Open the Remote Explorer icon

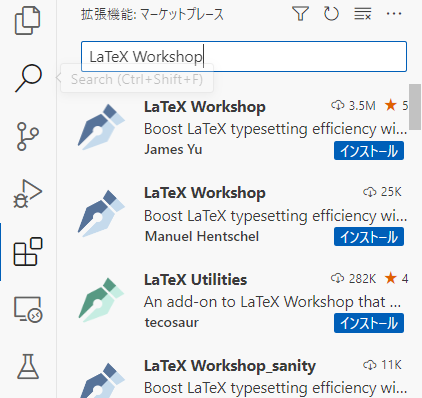[28, 309]
